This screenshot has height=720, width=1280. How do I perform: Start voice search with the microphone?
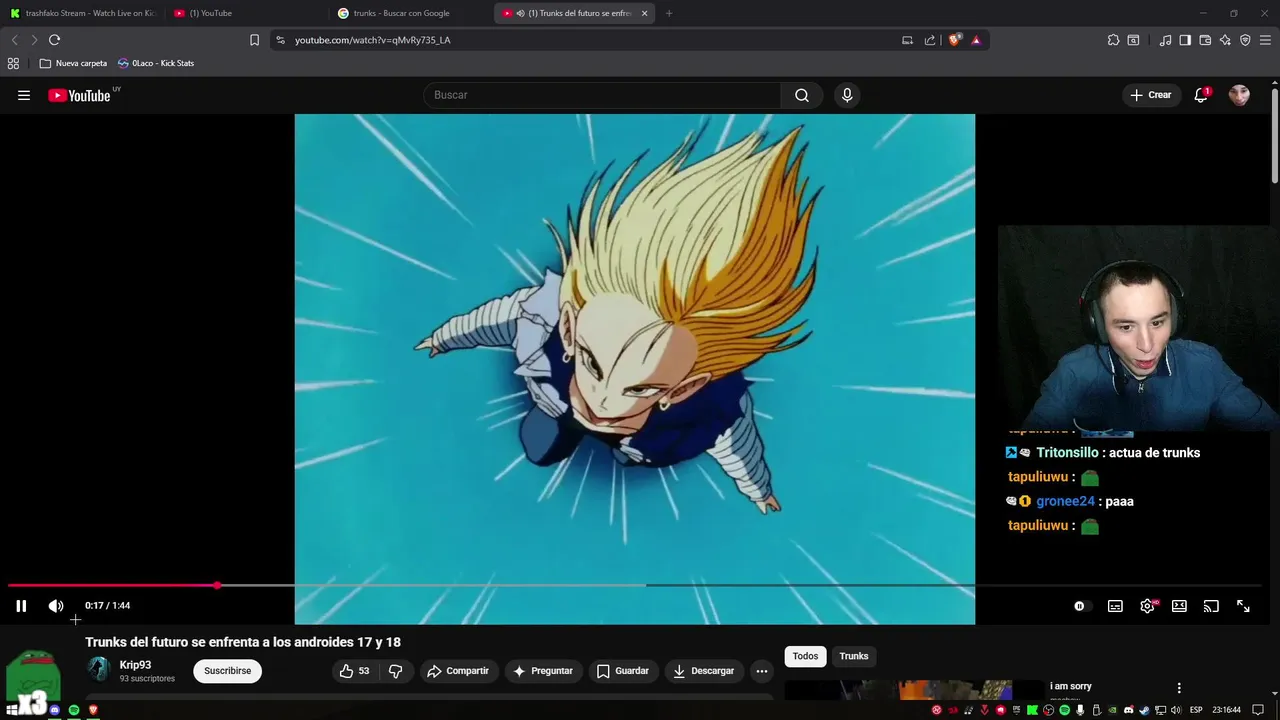tap(847, 95)
